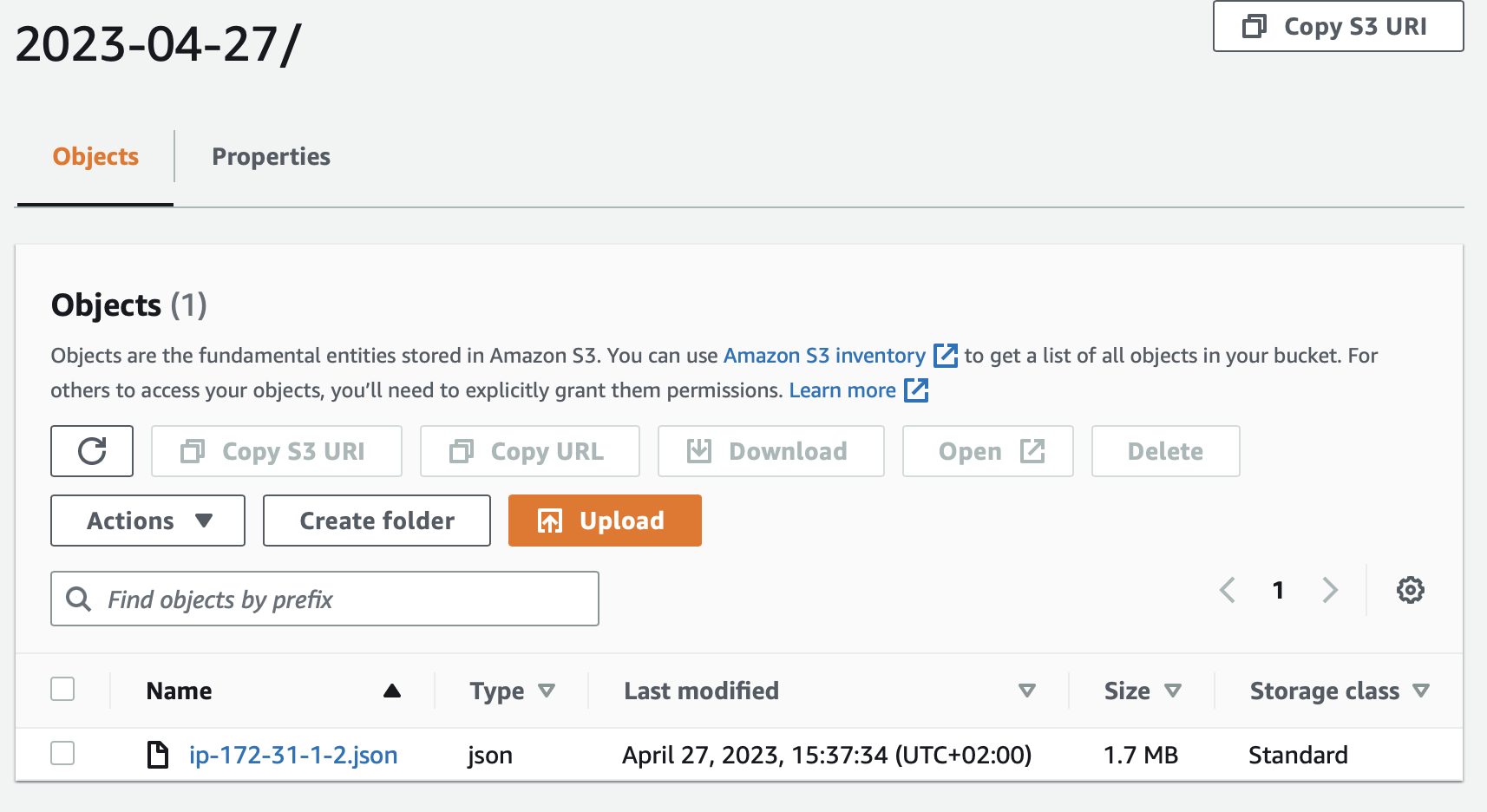Select the Objects tab
This screenshot has width=1487, height=812.
[95, 156]
